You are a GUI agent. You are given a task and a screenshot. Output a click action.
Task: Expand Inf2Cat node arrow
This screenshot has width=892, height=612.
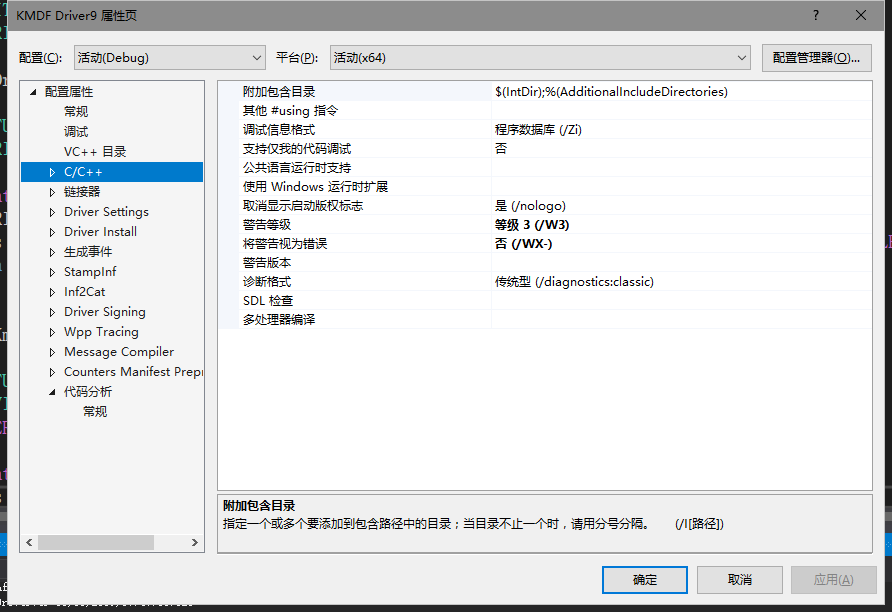[x=52, y=292]
